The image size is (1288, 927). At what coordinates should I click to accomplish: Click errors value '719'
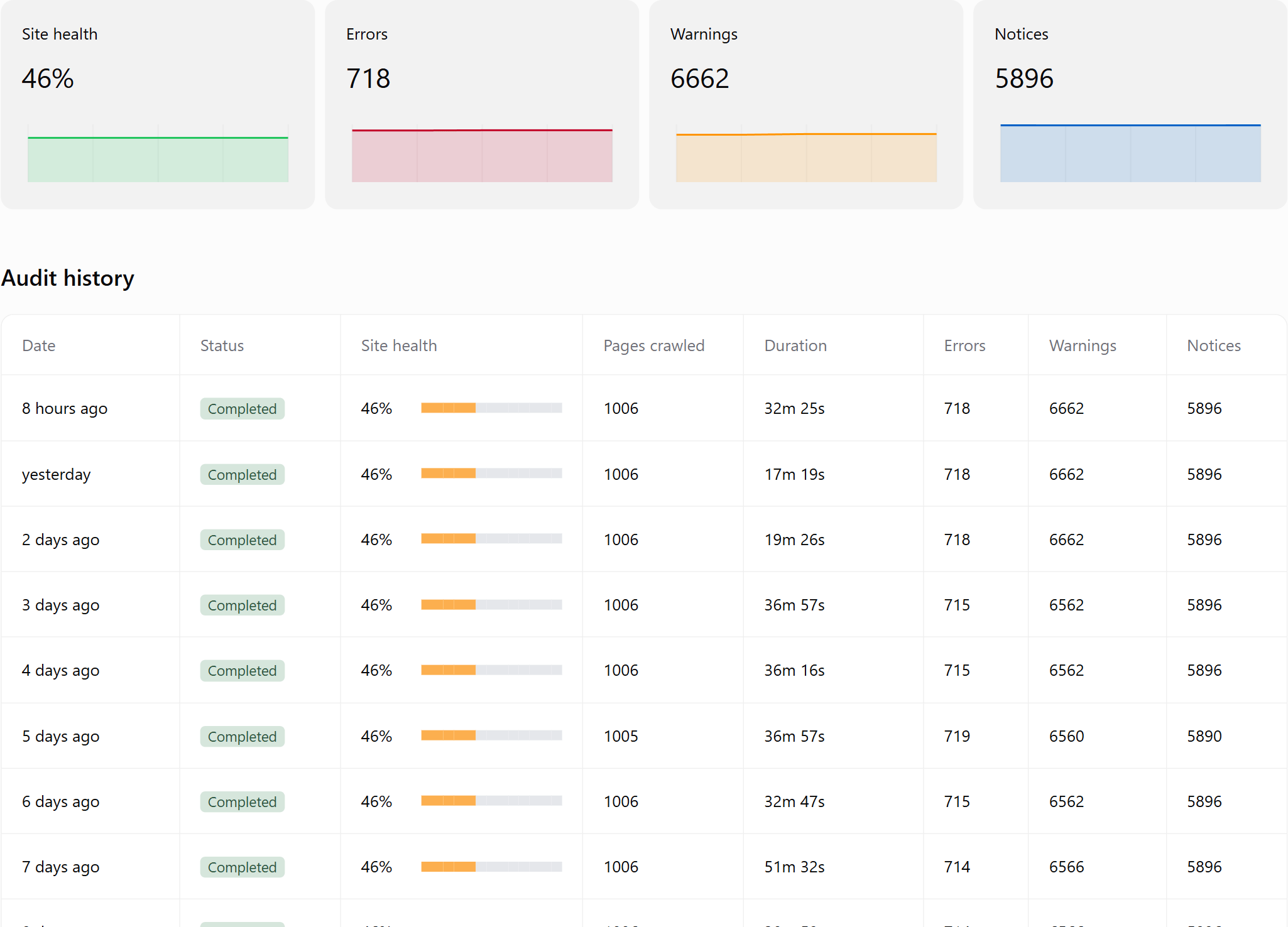pos(957,736)
